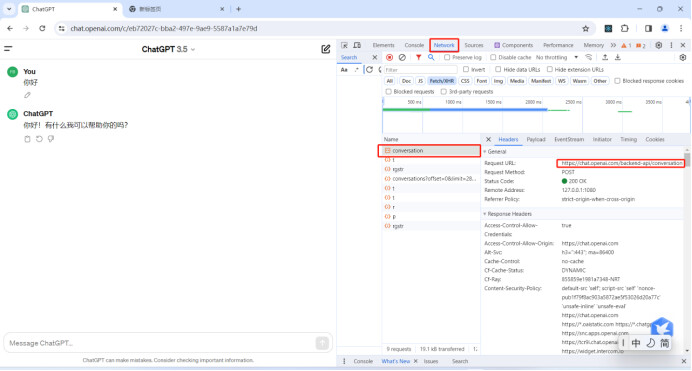Switch to the Sources tab
Image resolution: width=692 pixels, height=371 pixels.
pyautogui.click(x=474, y=45)
